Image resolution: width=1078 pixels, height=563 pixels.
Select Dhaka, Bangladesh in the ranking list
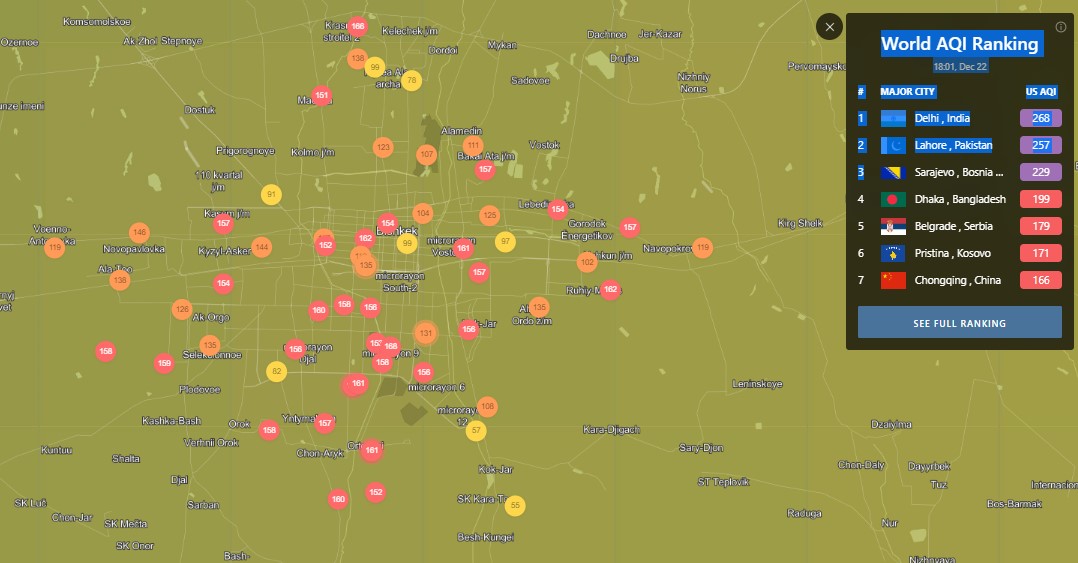coord(959,199)
